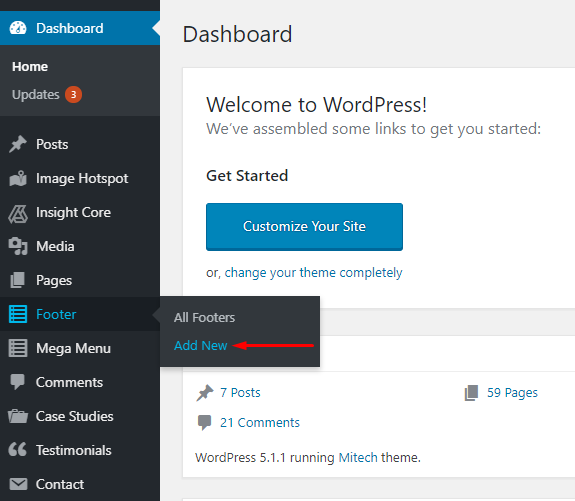The image size is (575, 501).
Task: Click the Testimonials quote-mark icon
Action: click(x=18, y=450)
